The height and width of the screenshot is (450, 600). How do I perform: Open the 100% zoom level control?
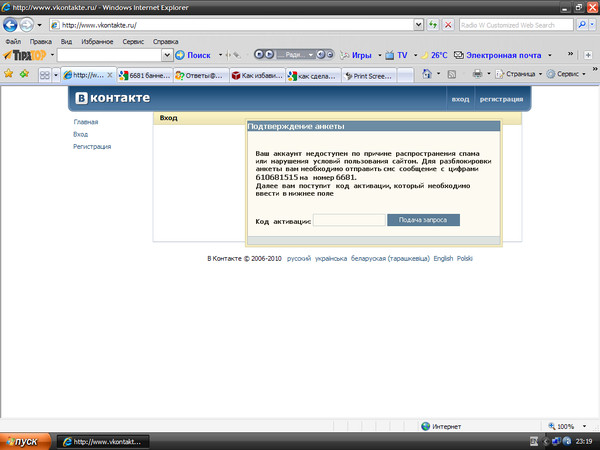(567, 426)
